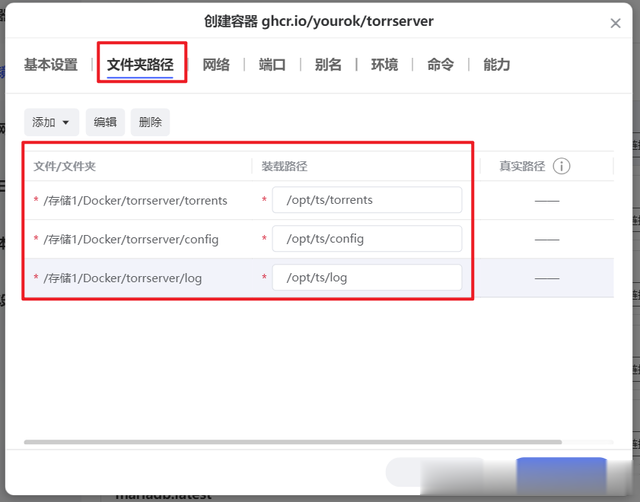Screen dimensions: 640x502
Task: Edit the /opt/ts/config mount path field
Action: (367, 239)
